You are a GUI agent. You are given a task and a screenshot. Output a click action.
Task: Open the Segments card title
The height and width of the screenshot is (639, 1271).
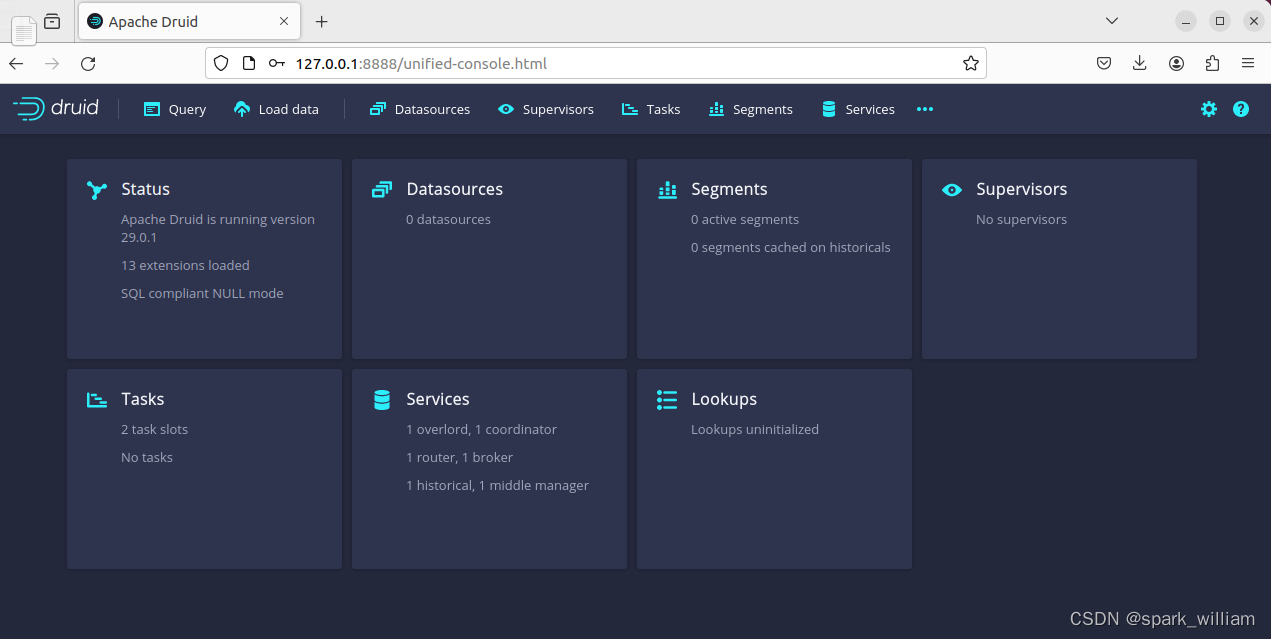pos(730,190)
